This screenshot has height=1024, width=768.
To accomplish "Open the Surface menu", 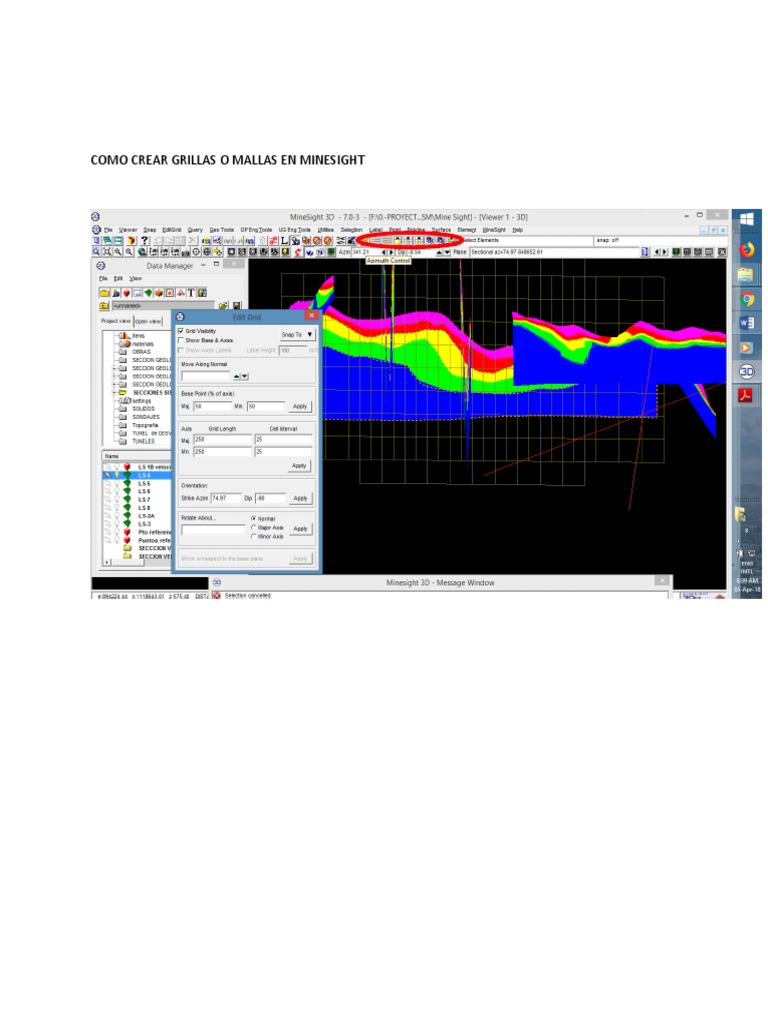I will (441, 230).
